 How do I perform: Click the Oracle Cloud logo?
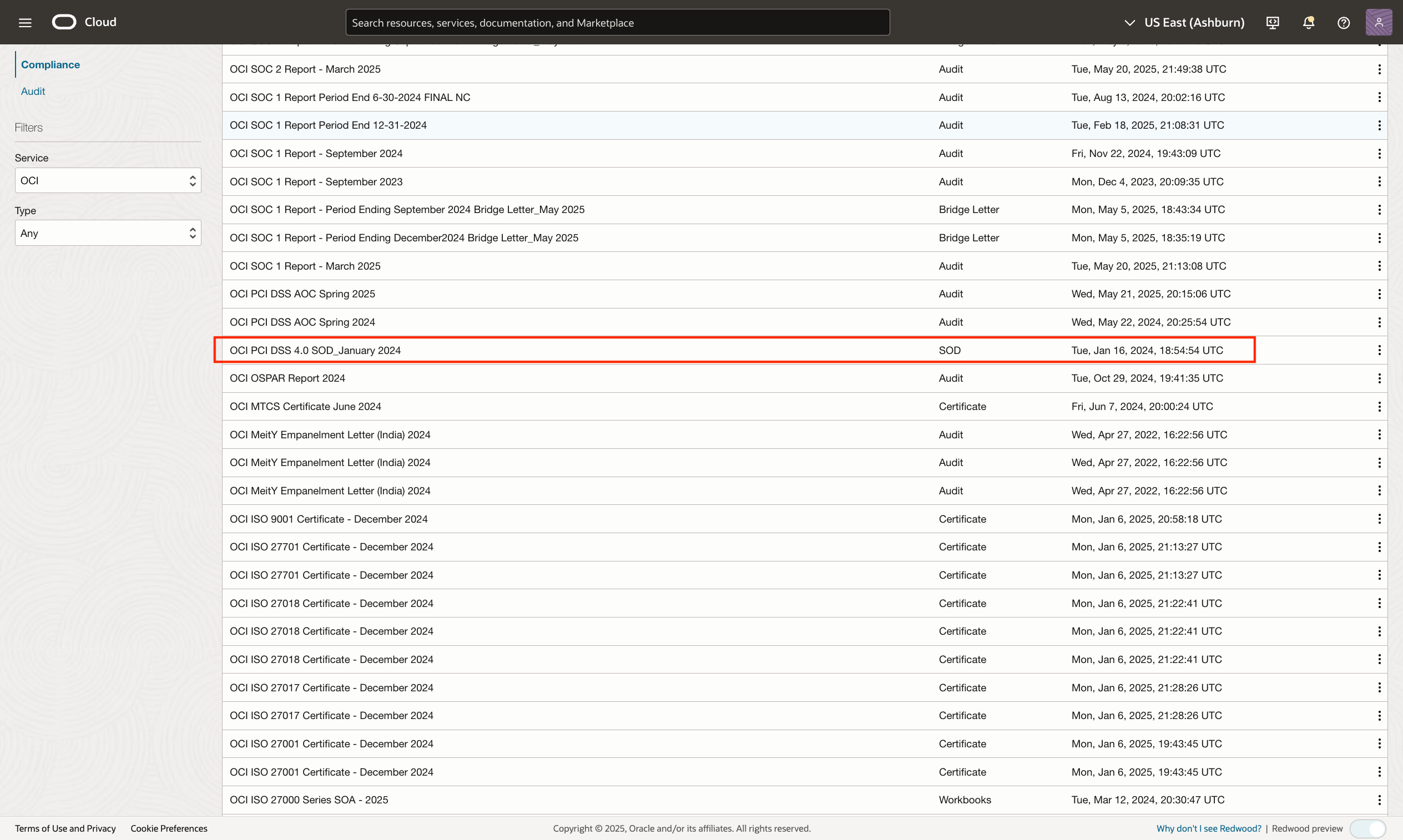tap(64, 22)
